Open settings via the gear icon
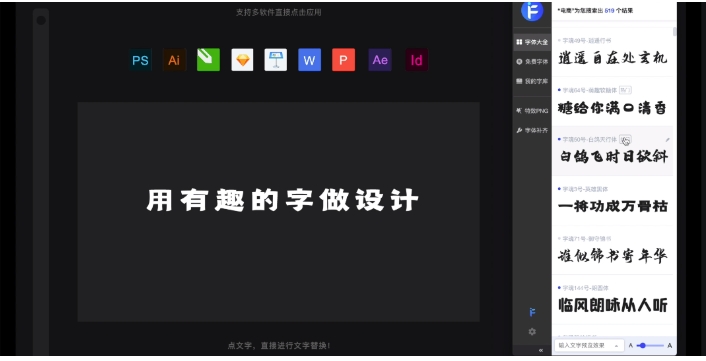The image size is (706, 361). [x=532, y=332]
